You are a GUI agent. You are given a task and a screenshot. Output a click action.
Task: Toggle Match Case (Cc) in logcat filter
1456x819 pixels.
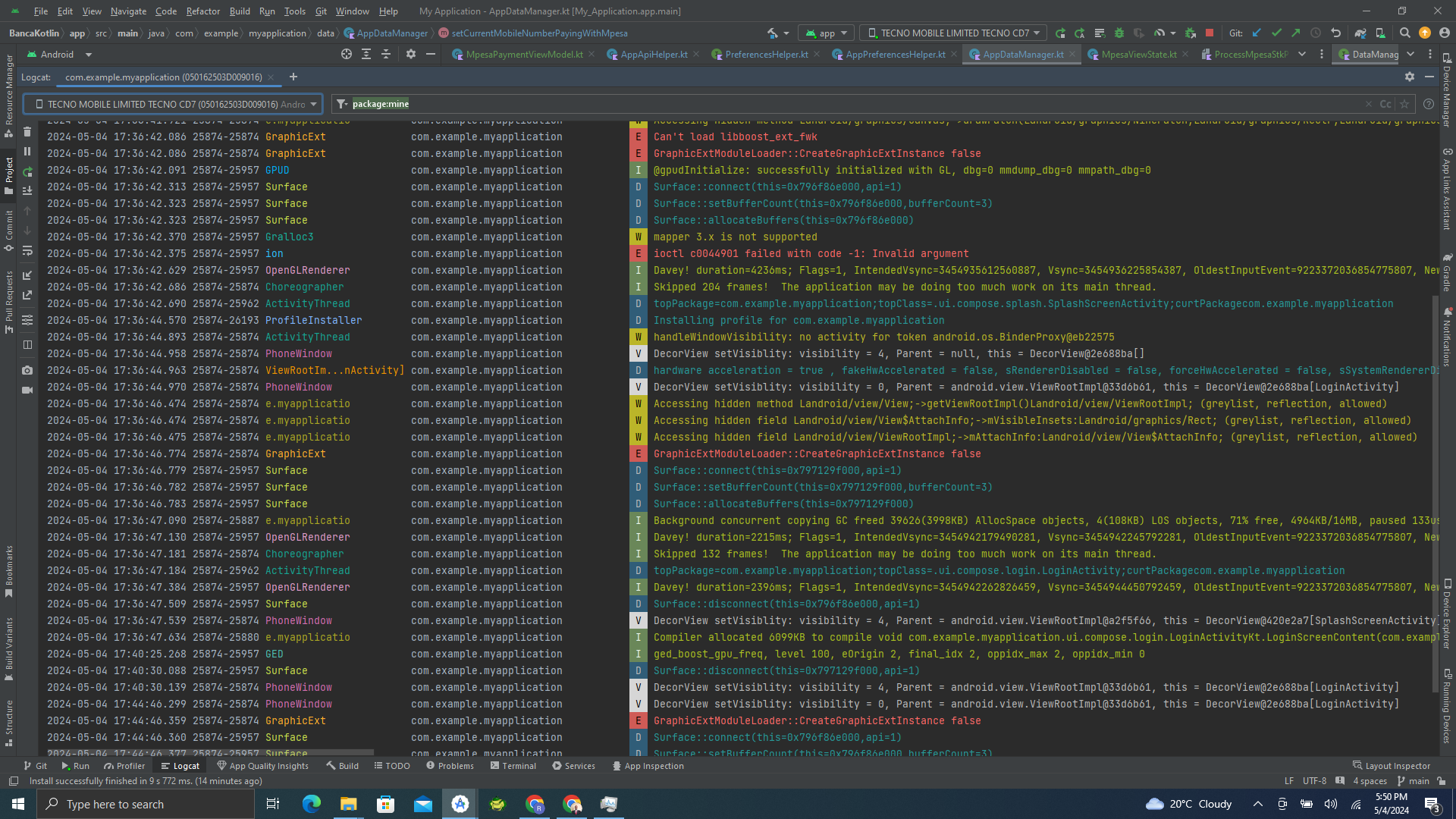1385,104
